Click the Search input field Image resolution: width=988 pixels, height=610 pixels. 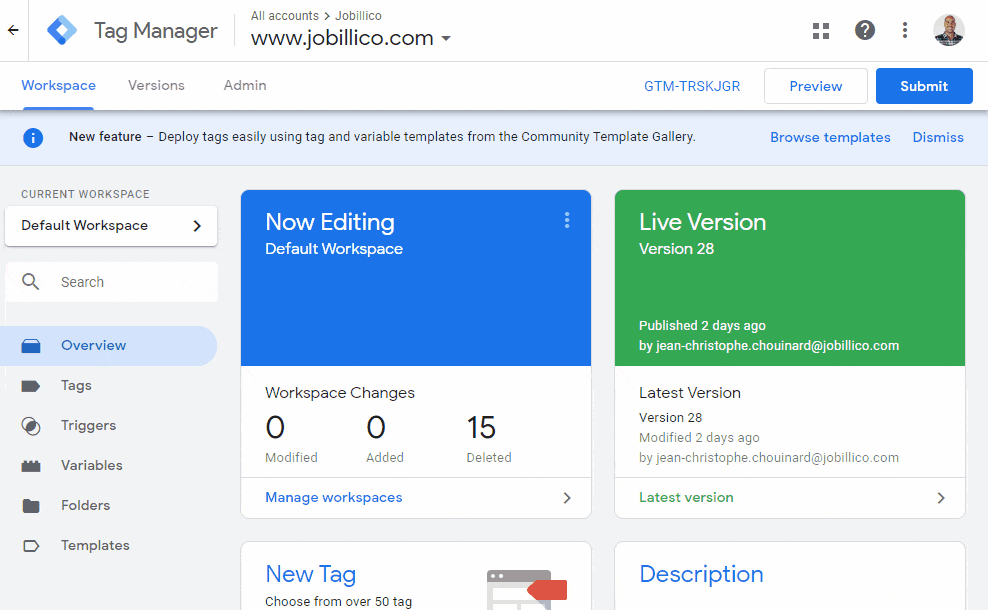pyautogui.click(x=111, y=282)
